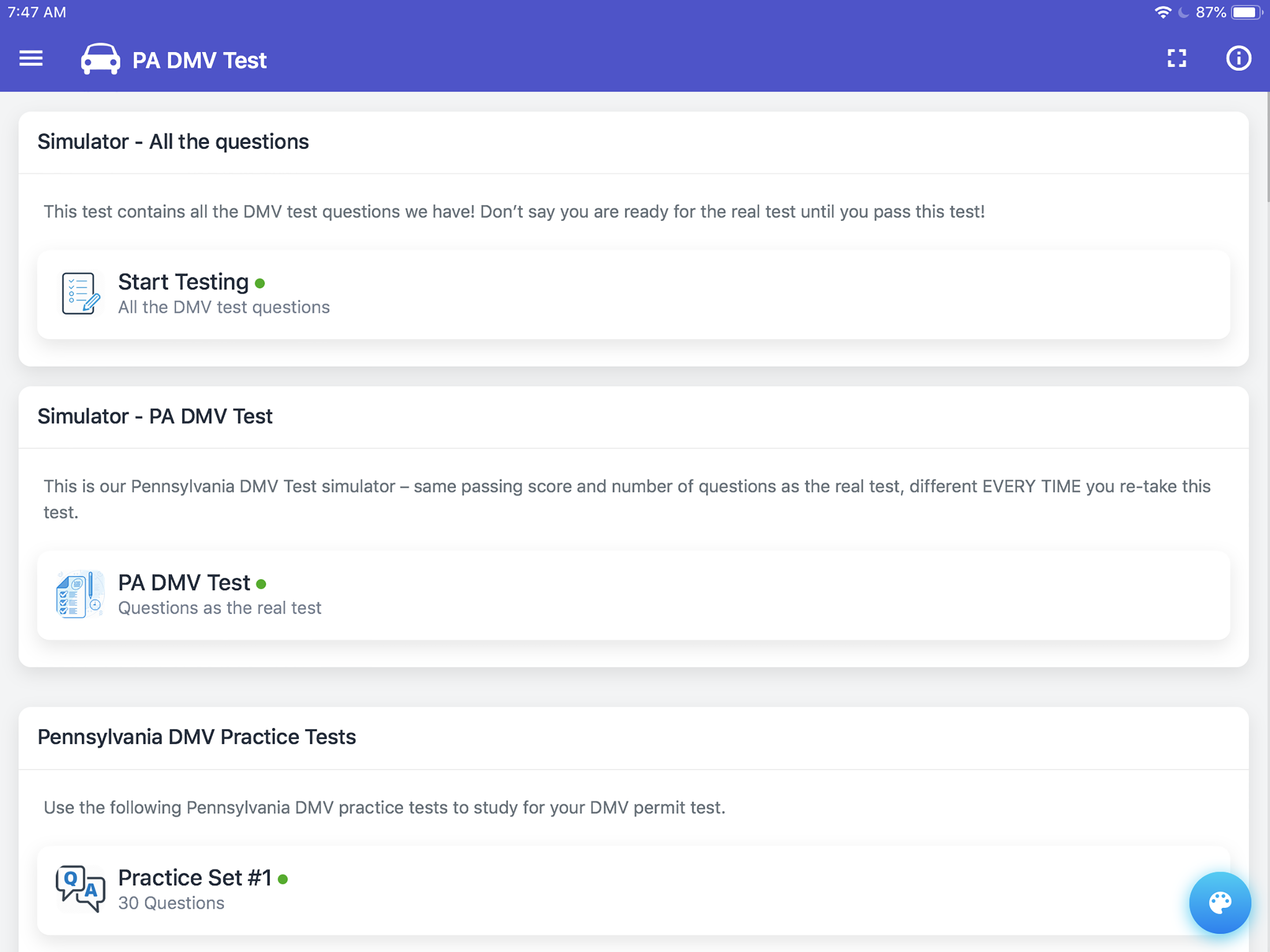
Task: Click the Simulator - All the questions header
Action: (173, 141)
